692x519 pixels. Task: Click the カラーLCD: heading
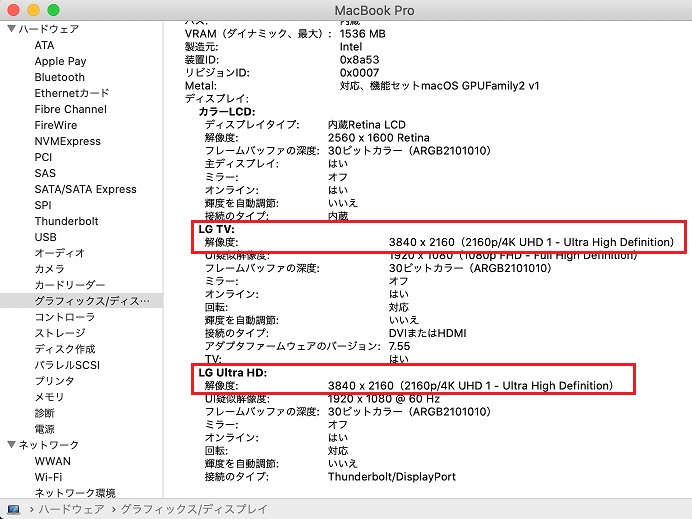pos(227,112)
